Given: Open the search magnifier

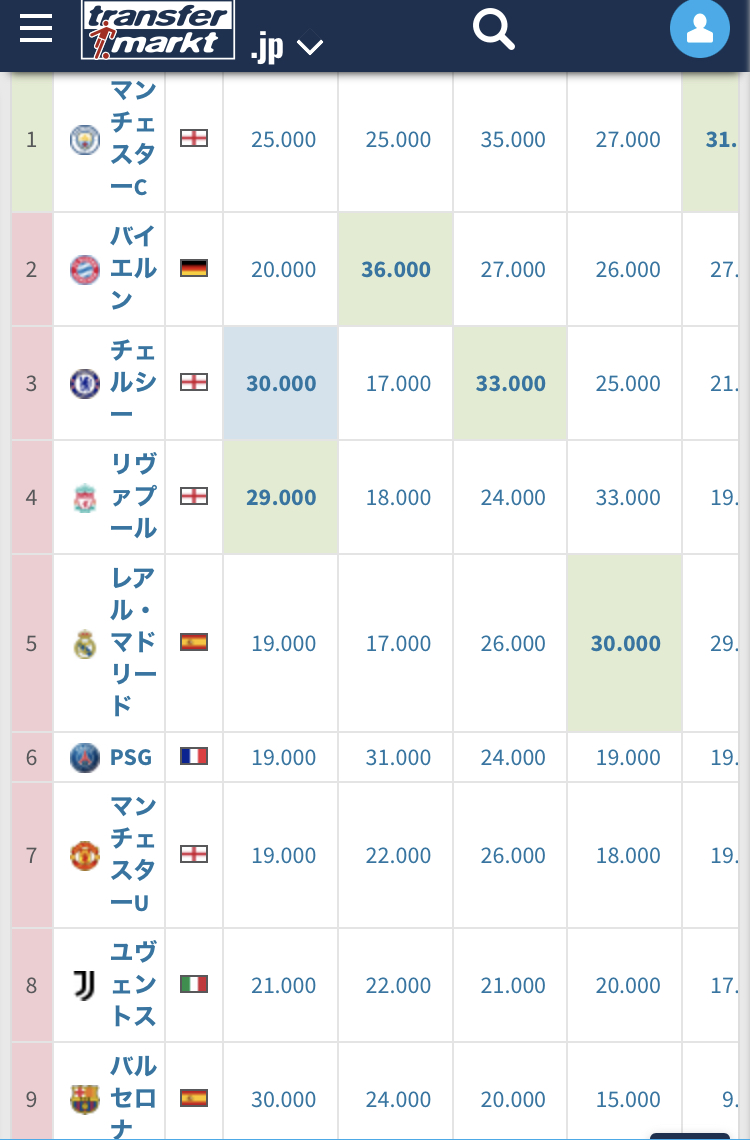Looking at the screenshot, I should 493,29.
